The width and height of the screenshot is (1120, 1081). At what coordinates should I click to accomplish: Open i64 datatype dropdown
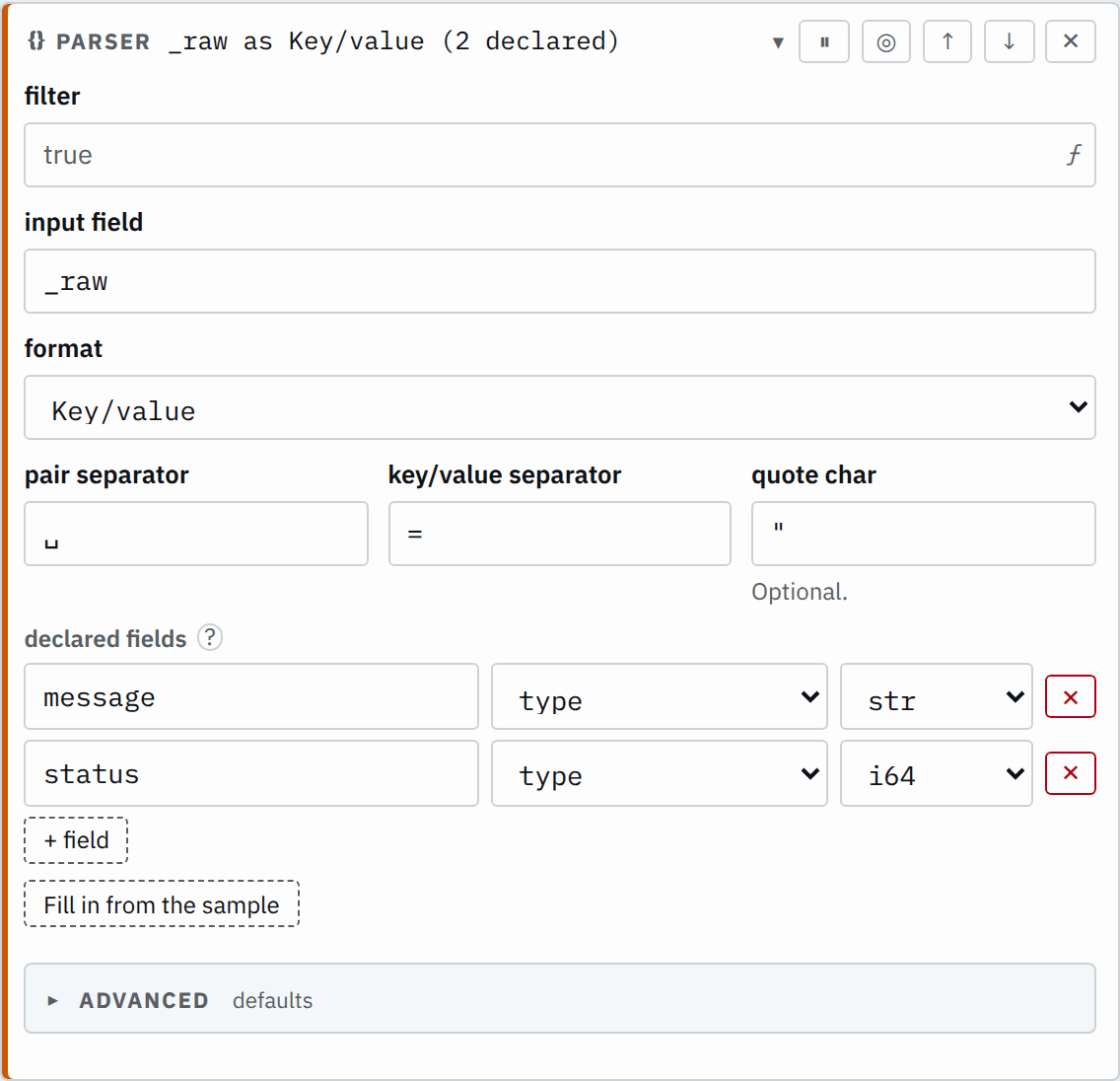coord(936,774)
